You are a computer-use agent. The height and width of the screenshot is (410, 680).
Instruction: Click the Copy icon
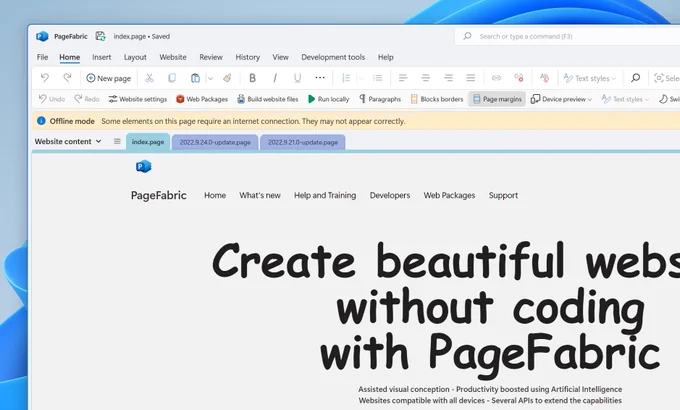[172, 78]
